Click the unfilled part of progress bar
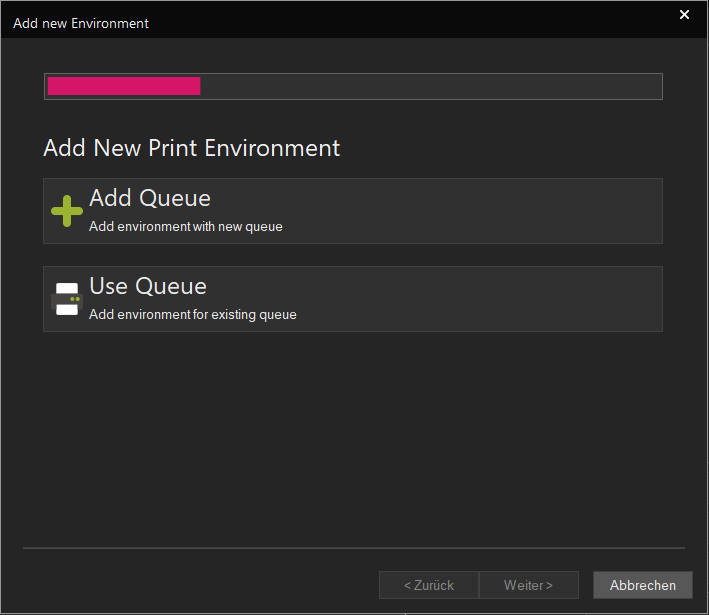The image size is (709, 615). (x=431, y=86)
